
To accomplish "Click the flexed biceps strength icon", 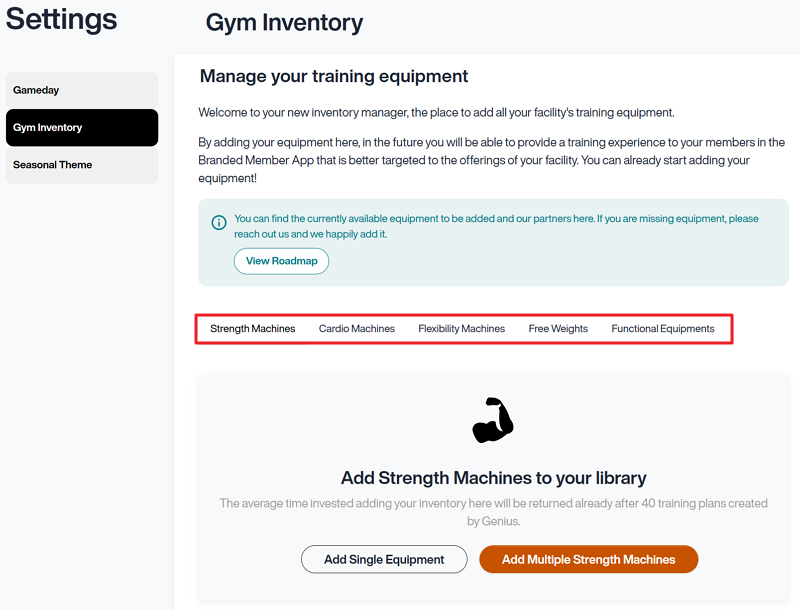I will [493, 420].
